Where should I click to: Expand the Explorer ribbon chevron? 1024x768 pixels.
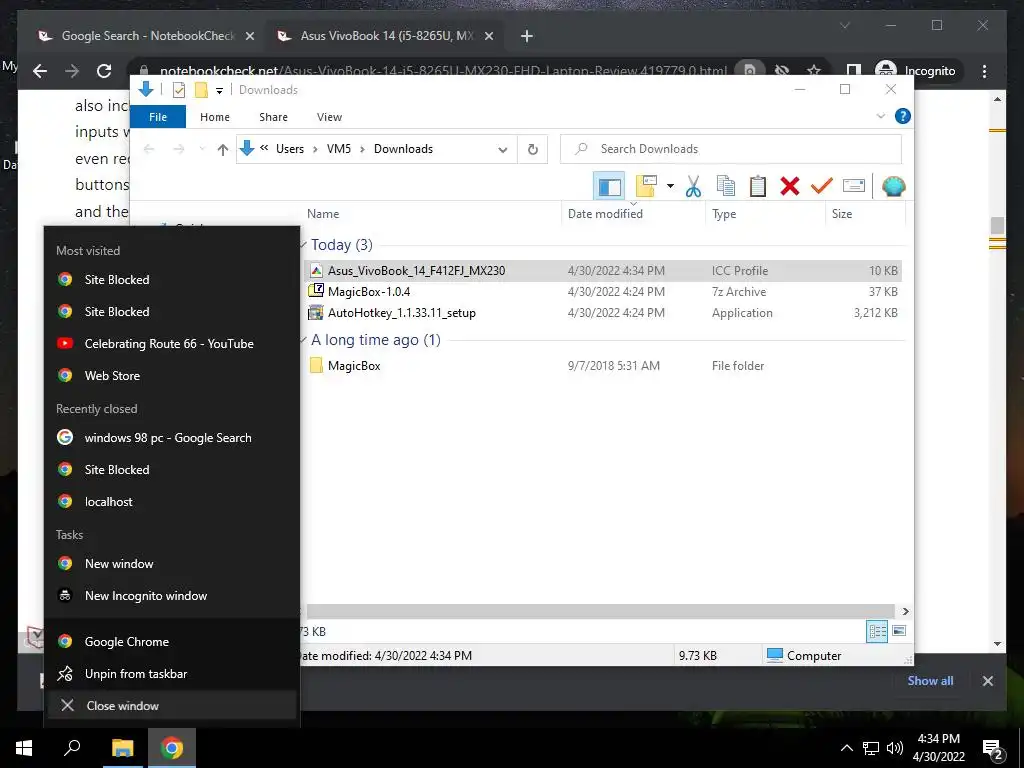(880, 116)
